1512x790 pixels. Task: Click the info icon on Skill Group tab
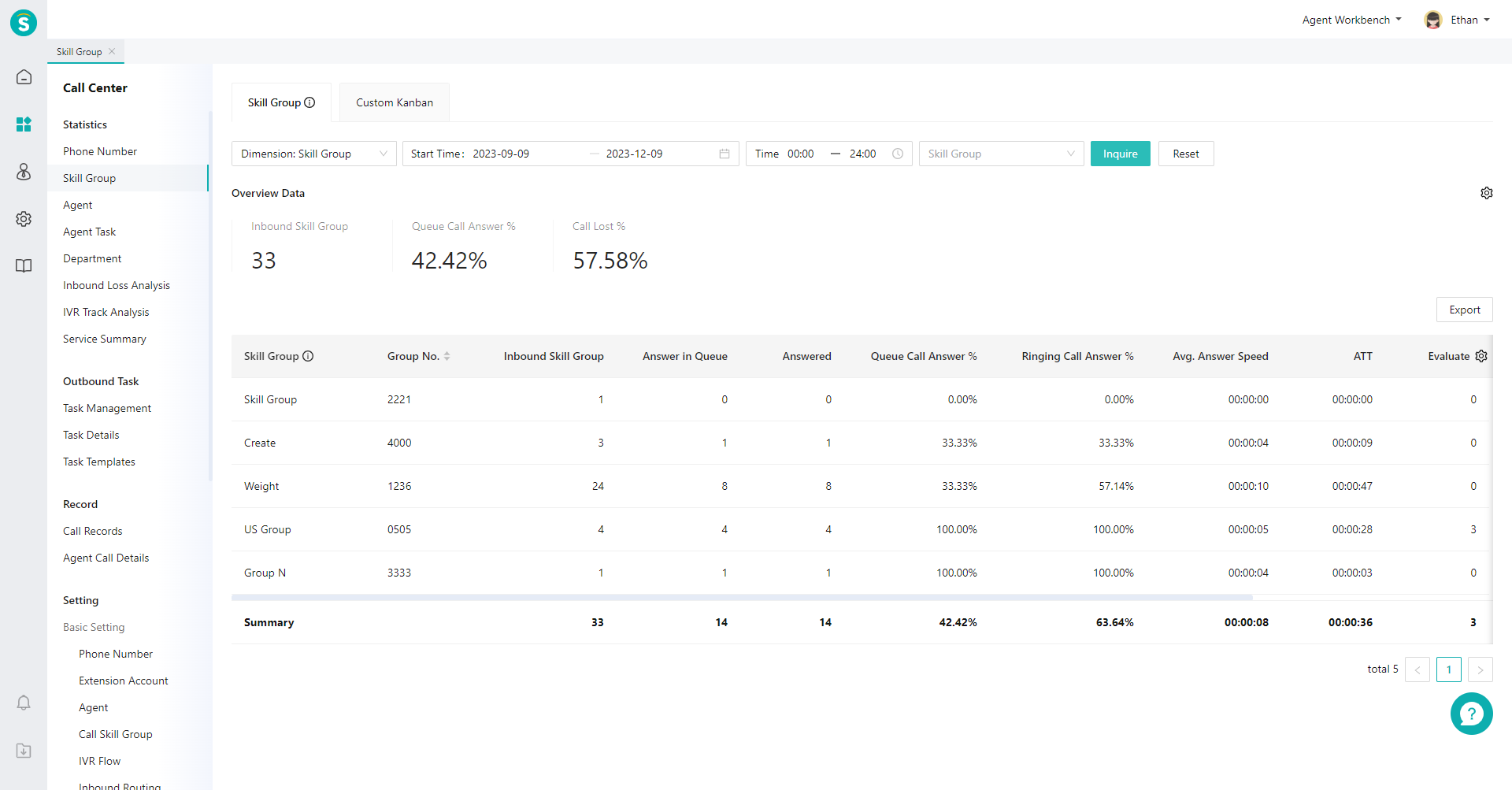tap(309, 102)
